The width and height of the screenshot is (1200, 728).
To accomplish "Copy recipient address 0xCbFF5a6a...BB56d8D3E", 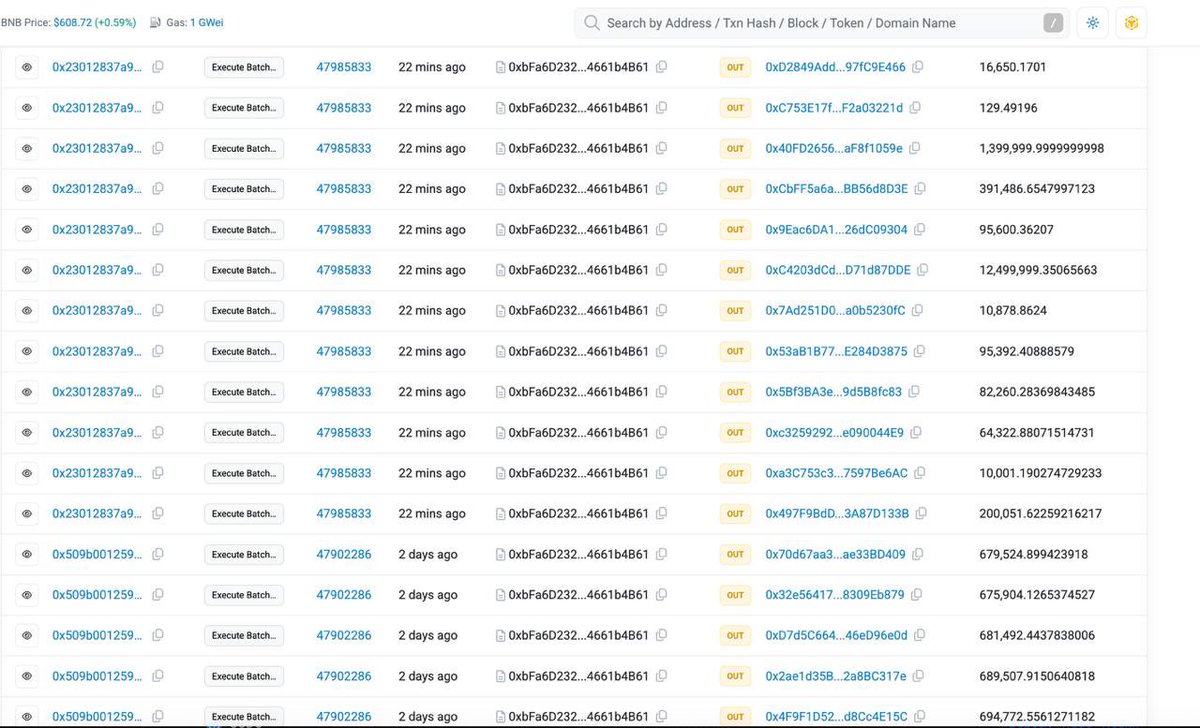I will click(919, 189).
